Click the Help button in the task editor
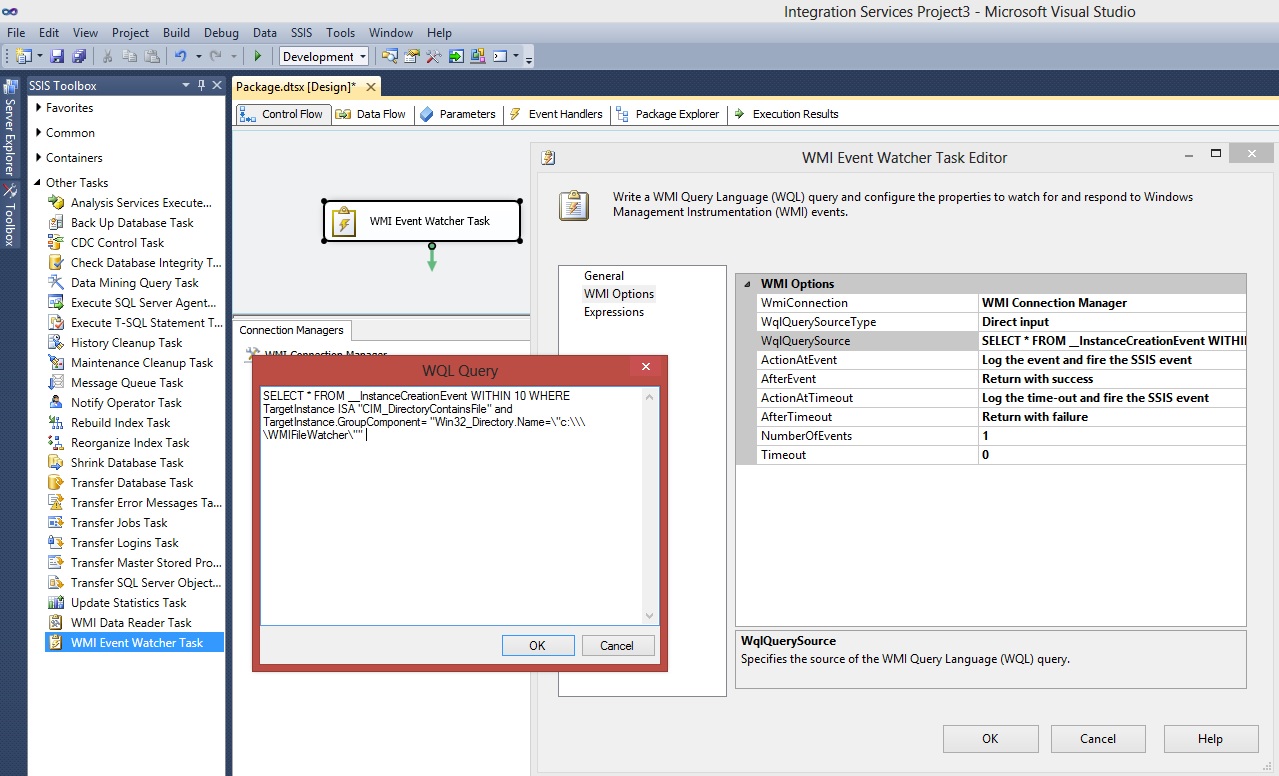 [x=1210, y=739]
